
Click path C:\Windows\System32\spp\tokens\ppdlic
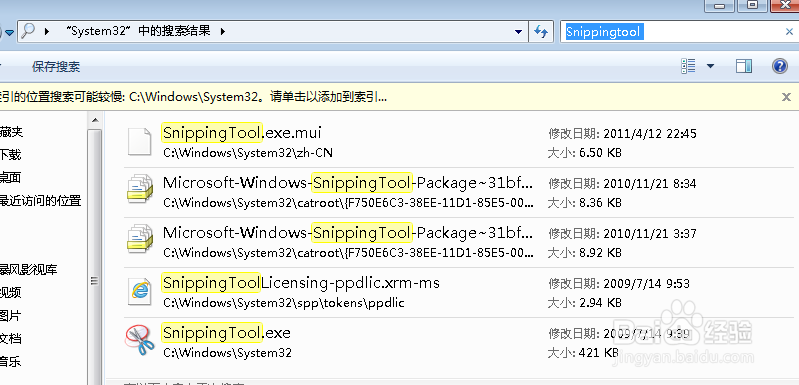pos(284,303)
